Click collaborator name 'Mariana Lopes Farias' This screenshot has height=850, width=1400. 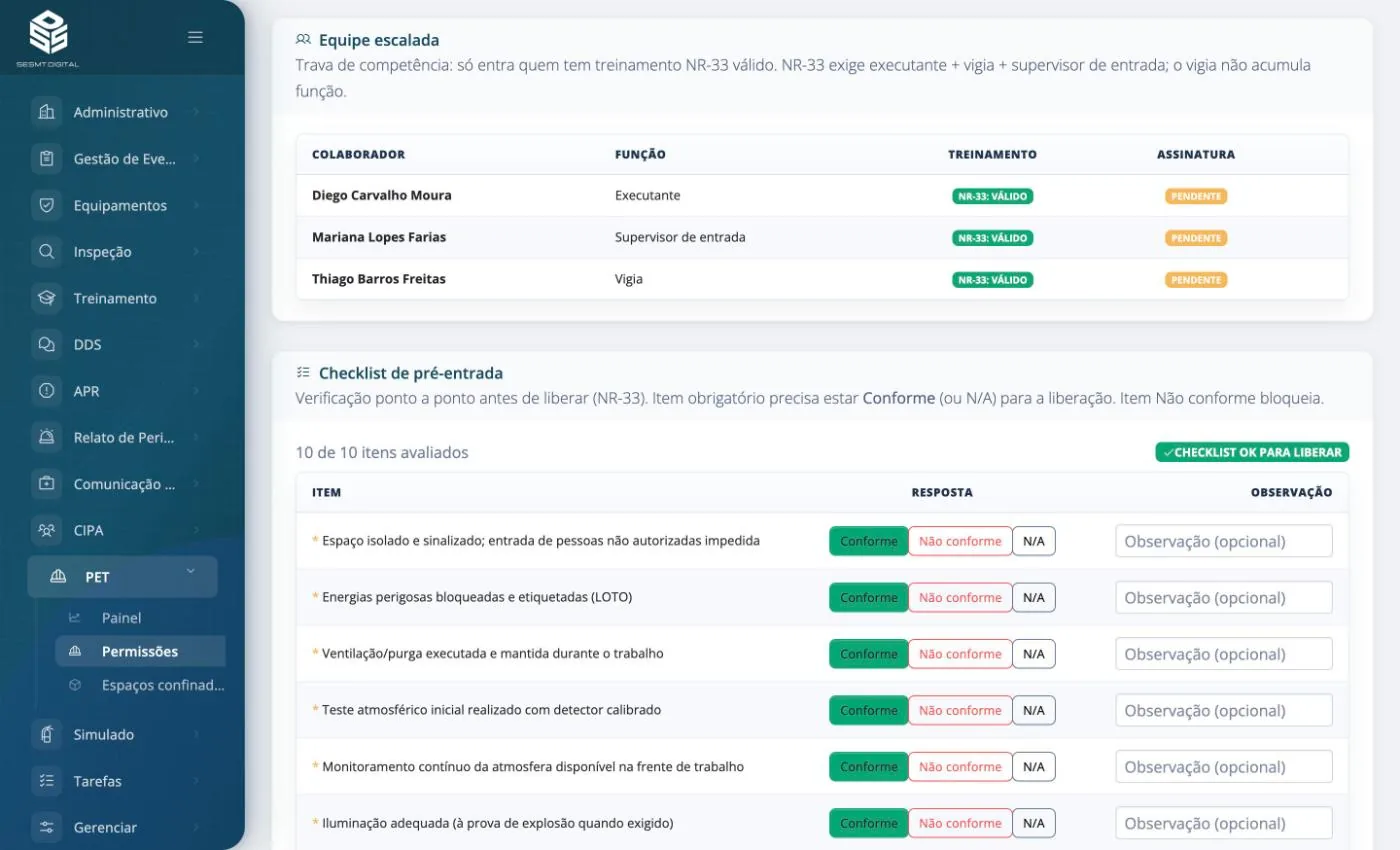[x=379, y=238]
